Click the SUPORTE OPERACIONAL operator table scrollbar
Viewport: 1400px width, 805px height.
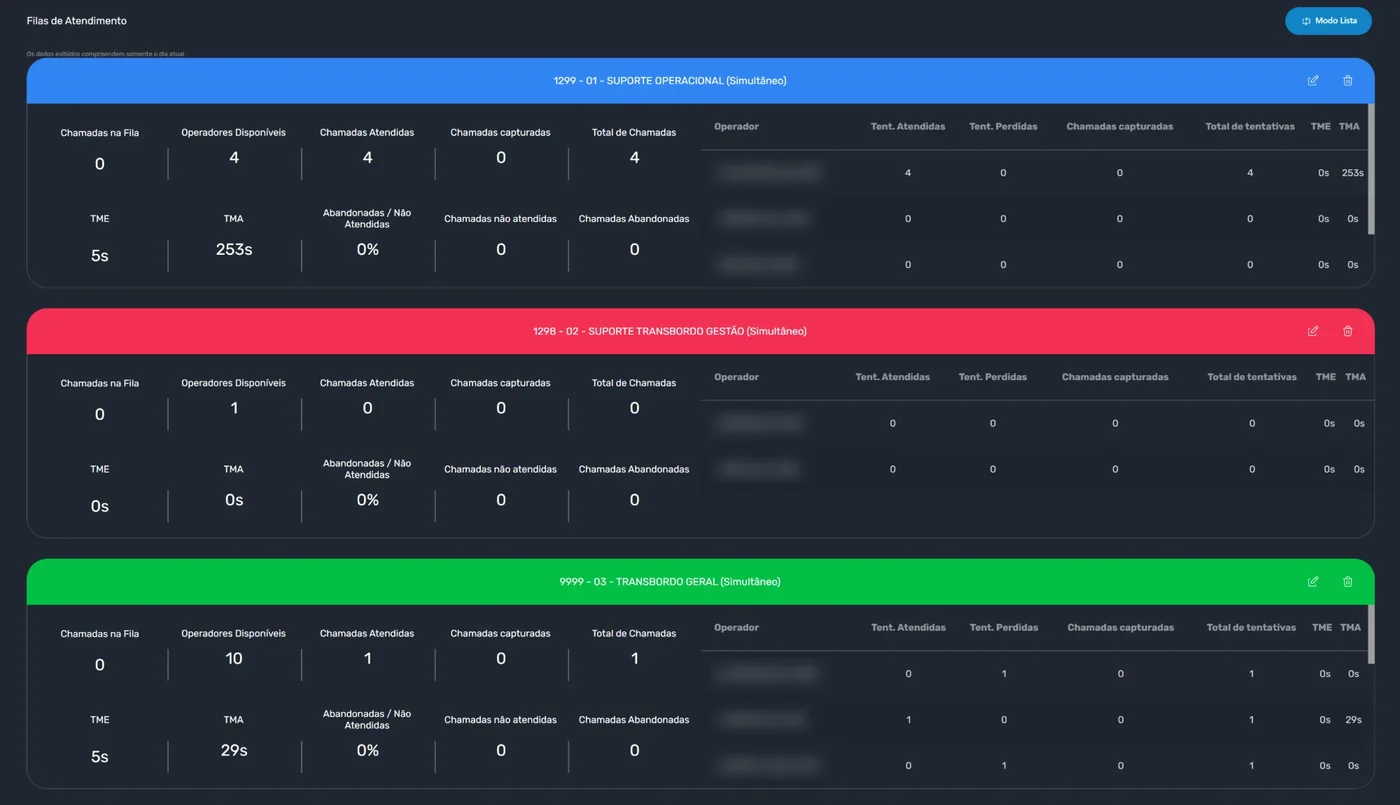coord(1371,169)
